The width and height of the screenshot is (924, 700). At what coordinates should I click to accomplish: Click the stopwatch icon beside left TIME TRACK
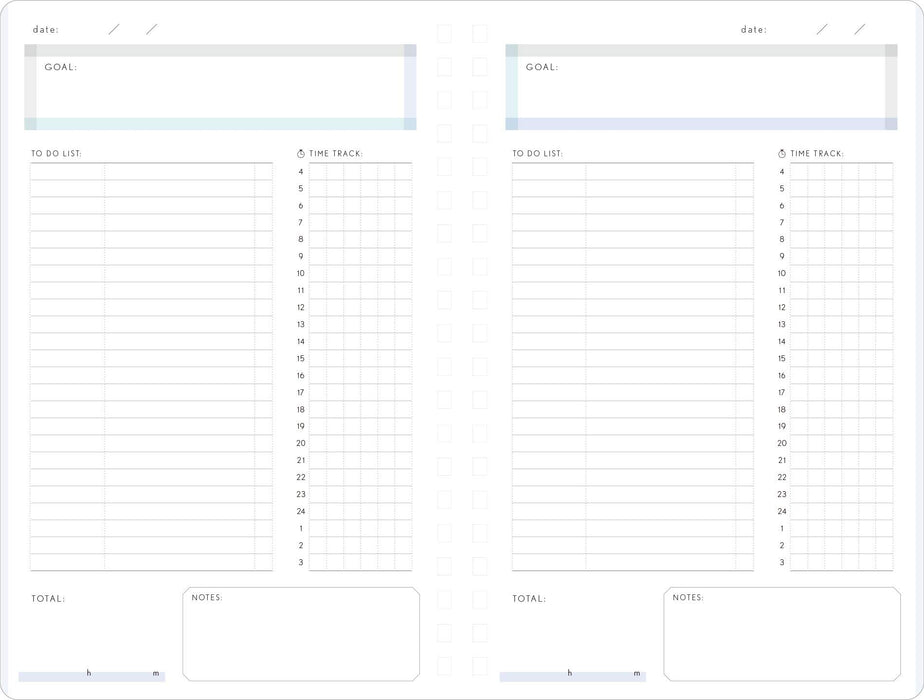coord(299,154)
